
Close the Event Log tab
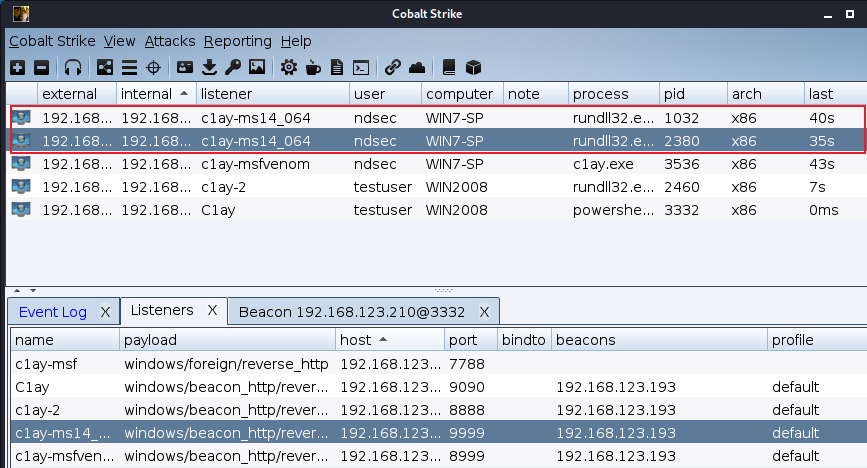(x=105, y=312)
